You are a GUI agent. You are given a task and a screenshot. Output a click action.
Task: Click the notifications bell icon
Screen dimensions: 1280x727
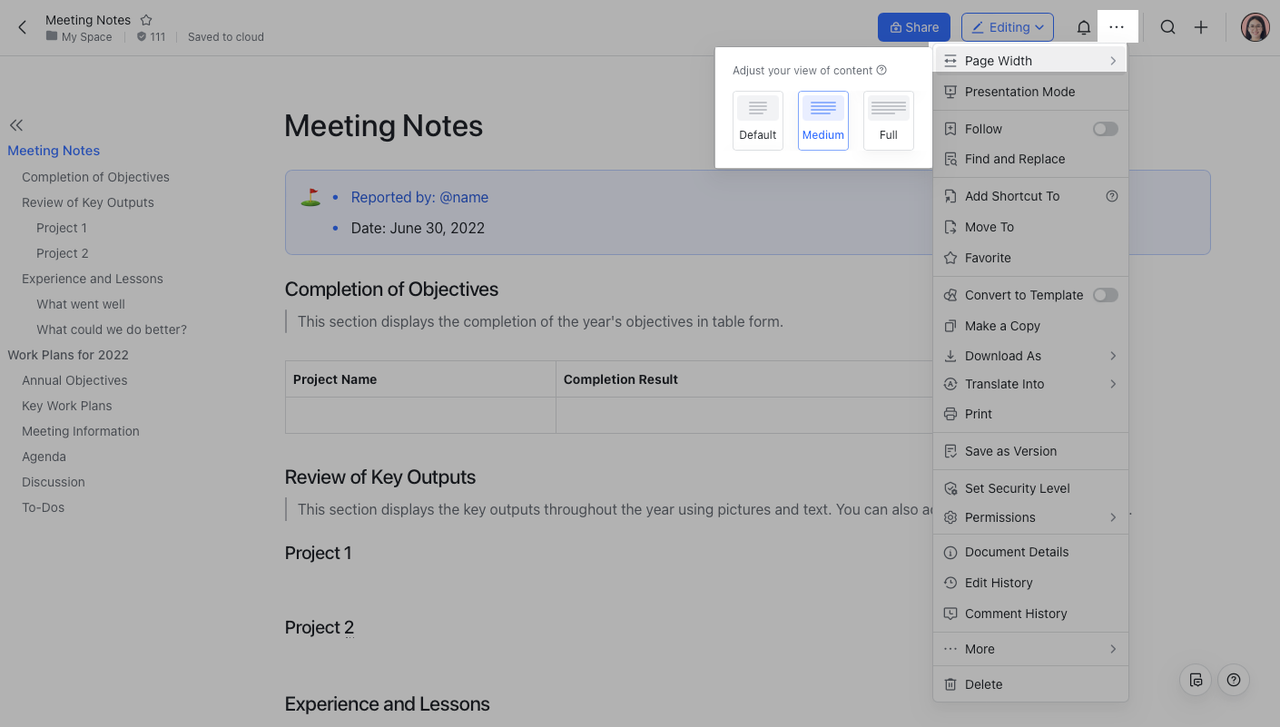pos(1083,28)
